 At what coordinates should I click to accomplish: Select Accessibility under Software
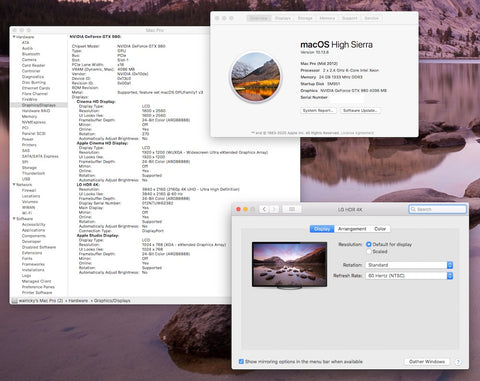coord(33,225)
